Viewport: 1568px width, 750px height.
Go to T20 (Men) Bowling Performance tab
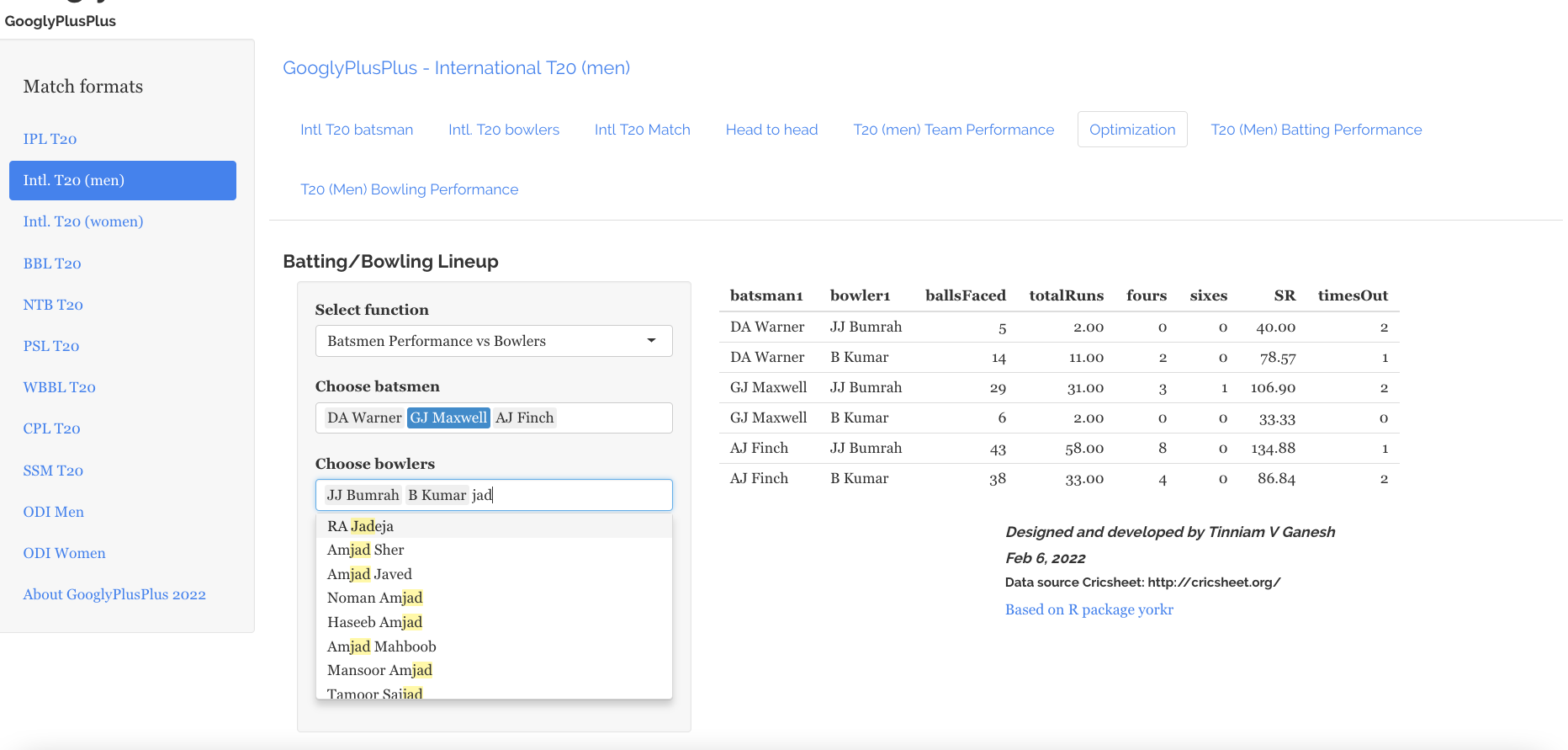(409, 189)
